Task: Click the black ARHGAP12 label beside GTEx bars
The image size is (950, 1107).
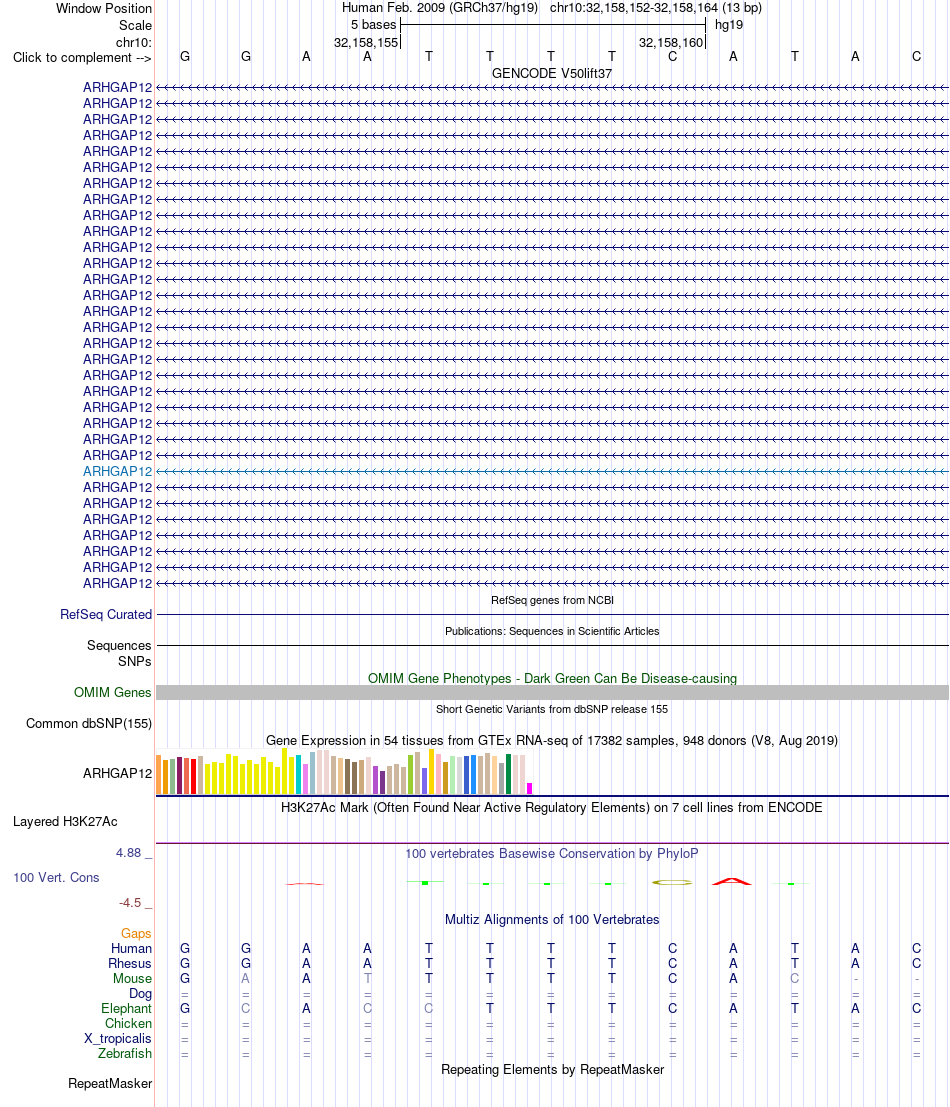Action: pyautogui.click(x=117, y=773)
